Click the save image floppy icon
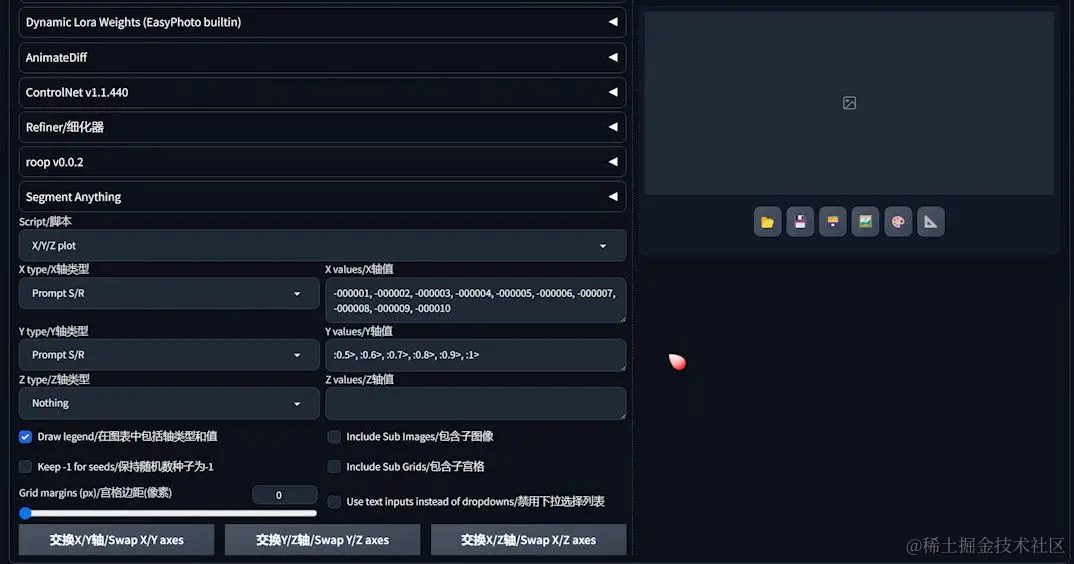 pyautogui.click(x=800, y=222)
